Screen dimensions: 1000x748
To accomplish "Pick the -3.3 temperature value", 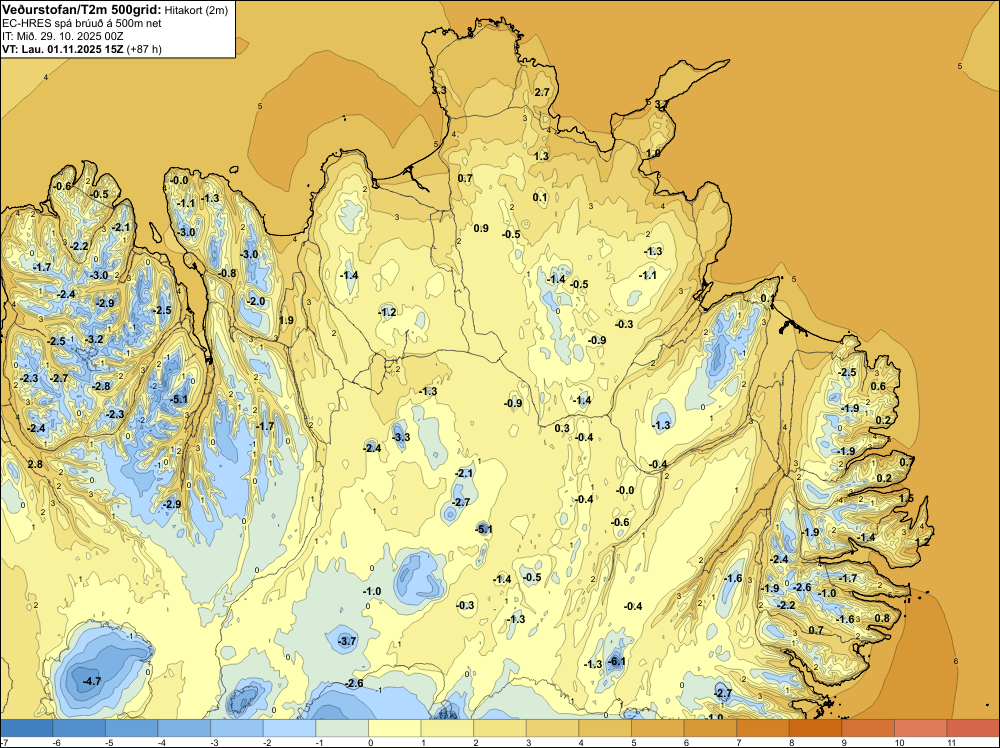I will point(401,437).
